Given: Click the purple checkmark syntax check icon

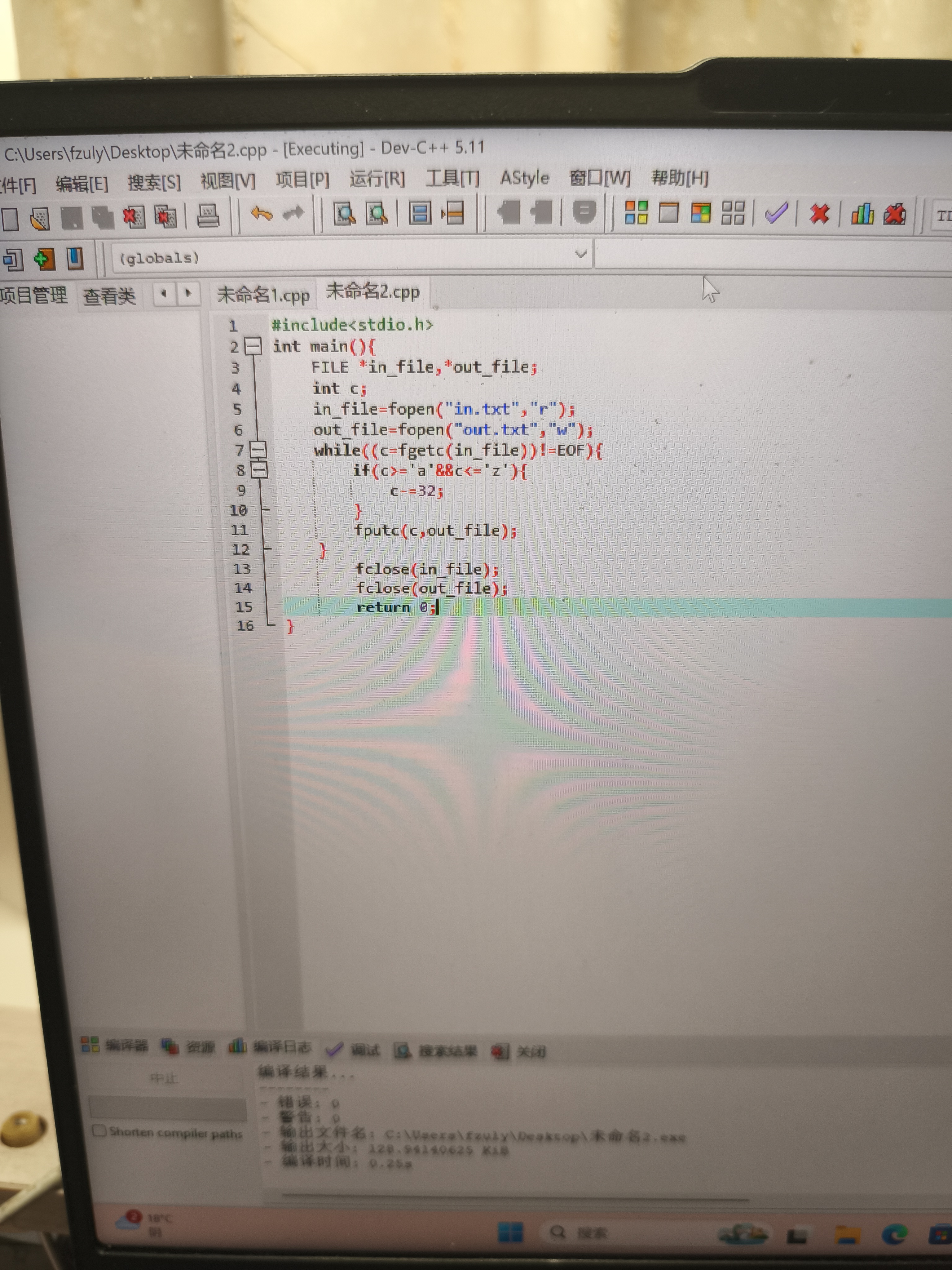Looking at the screenshot, I should tap(776, 214).
